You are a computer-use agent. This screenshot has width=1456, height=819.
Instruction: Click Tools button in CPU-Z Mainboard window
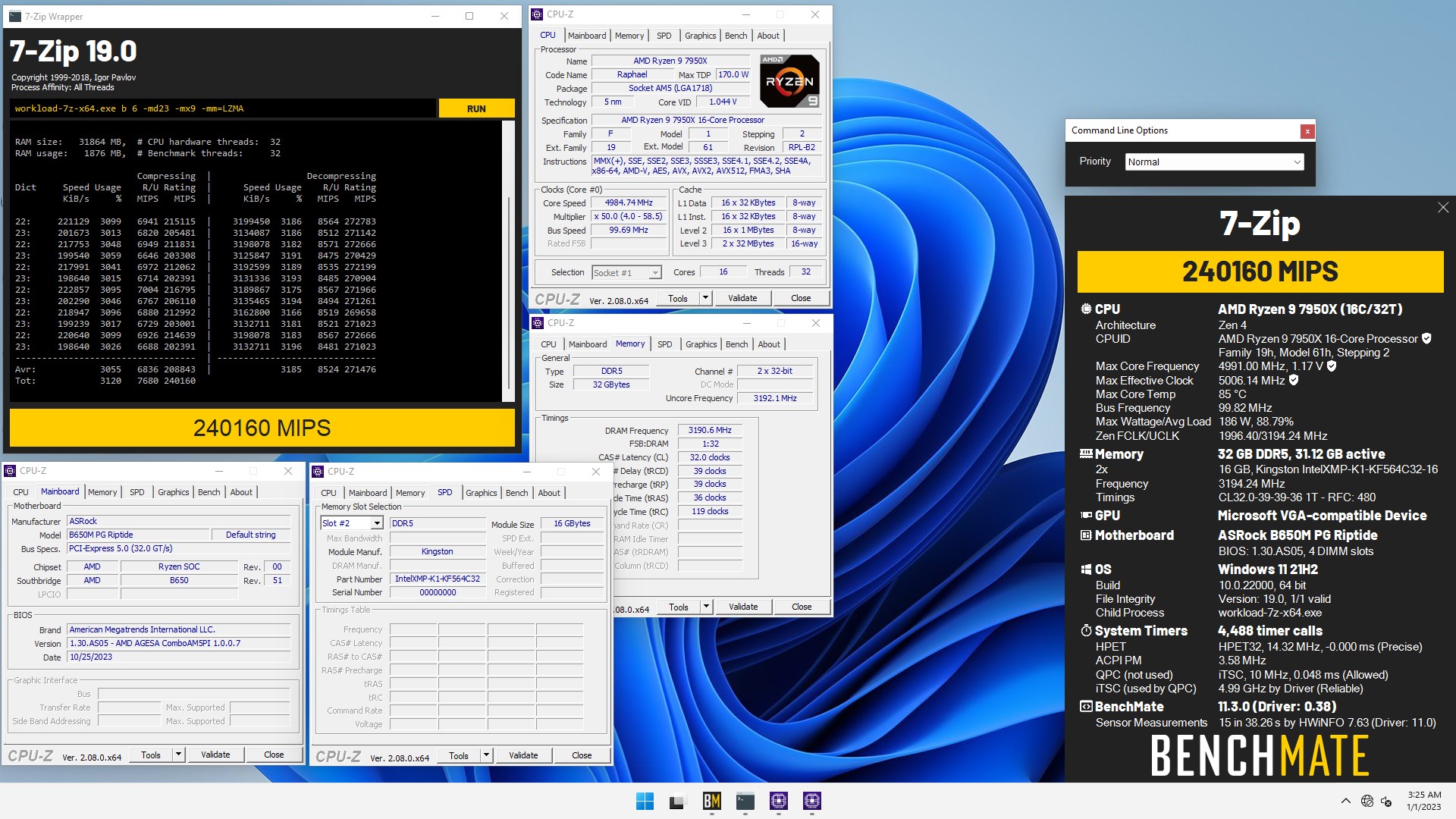(x=151, y=755)
